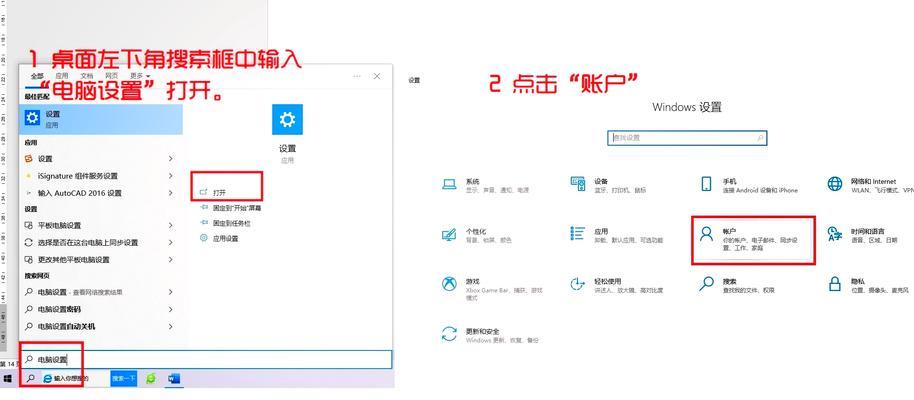914x400 pixels.
Task: Open the 设备 devices category icon
Action: point(577,184)
